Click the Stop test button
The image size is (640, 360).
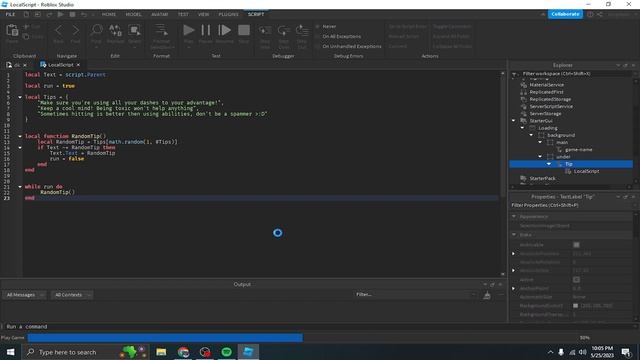coord(244,30)
